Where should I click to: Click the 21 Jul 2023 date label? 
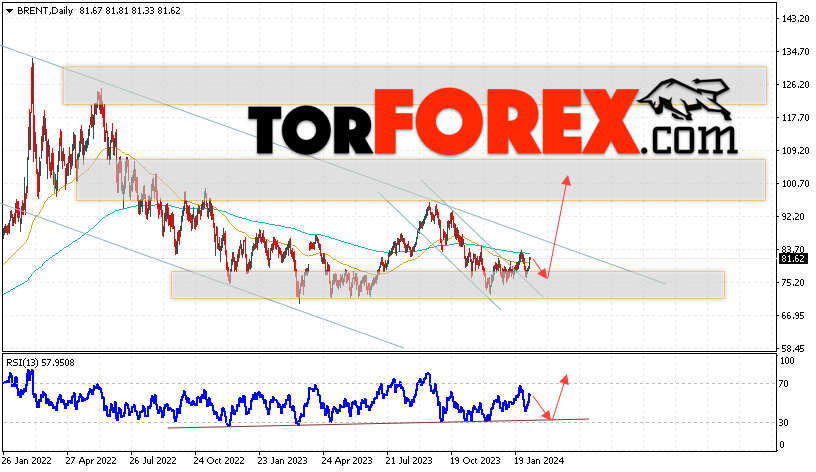tap(409, 461)
